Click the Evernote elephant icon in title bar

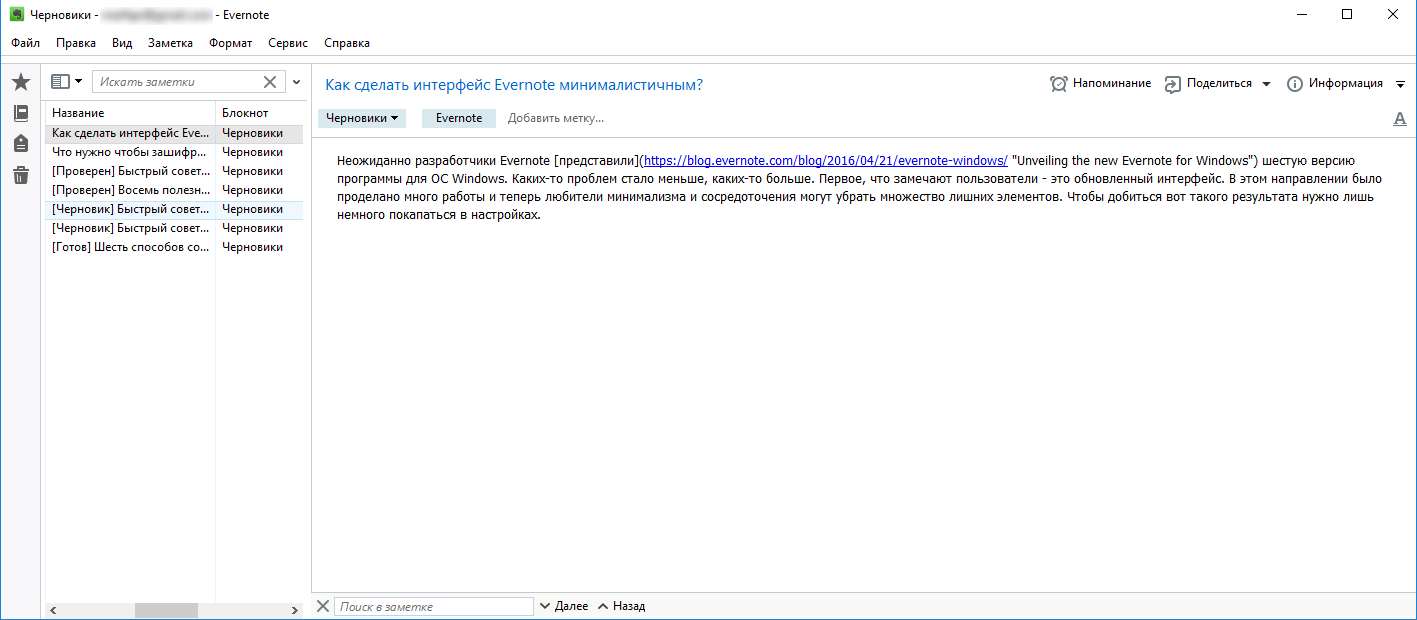coord(17,15)
